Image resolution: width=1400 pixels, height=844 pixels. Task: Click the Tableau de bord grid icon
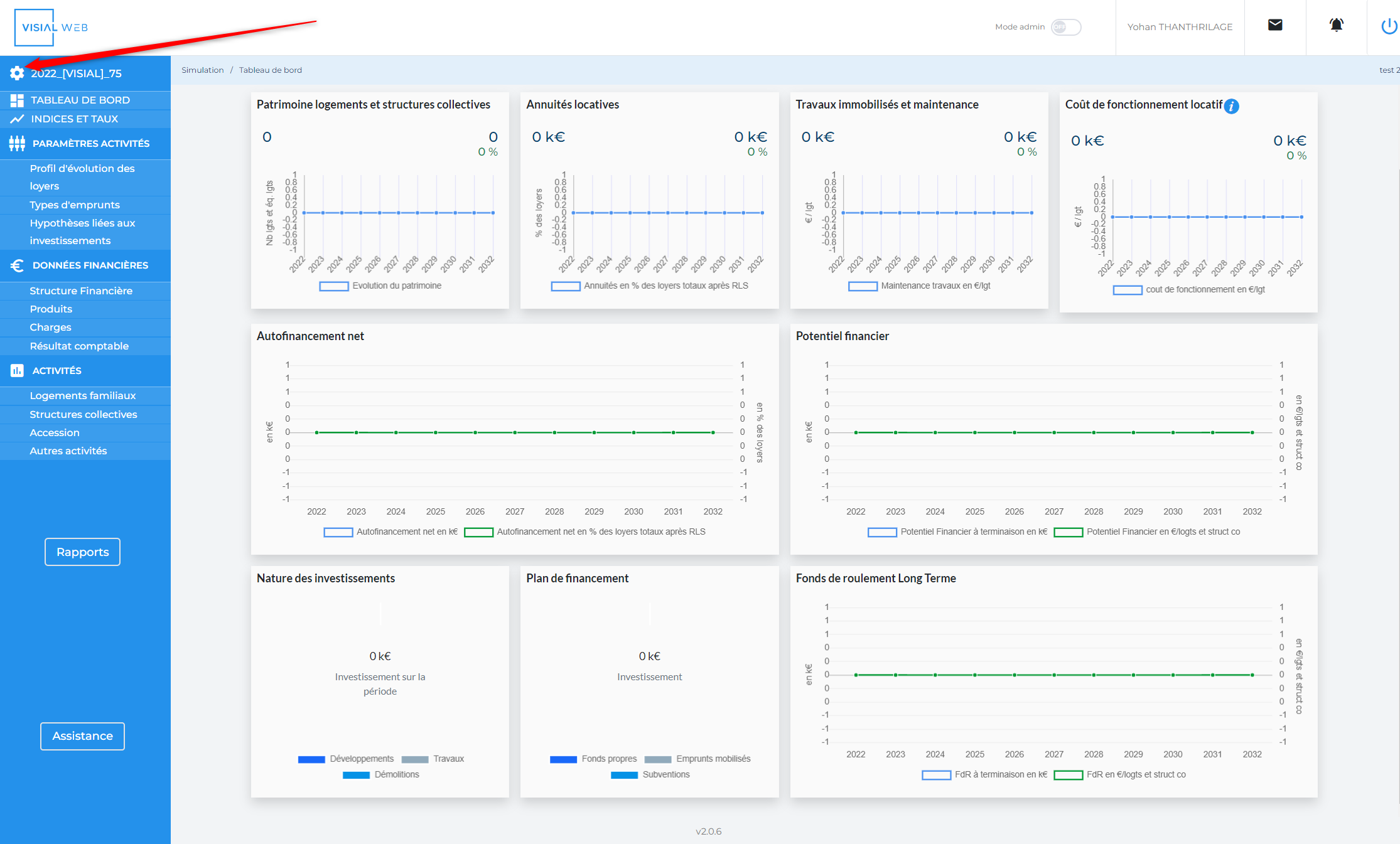tap(17, 100)
